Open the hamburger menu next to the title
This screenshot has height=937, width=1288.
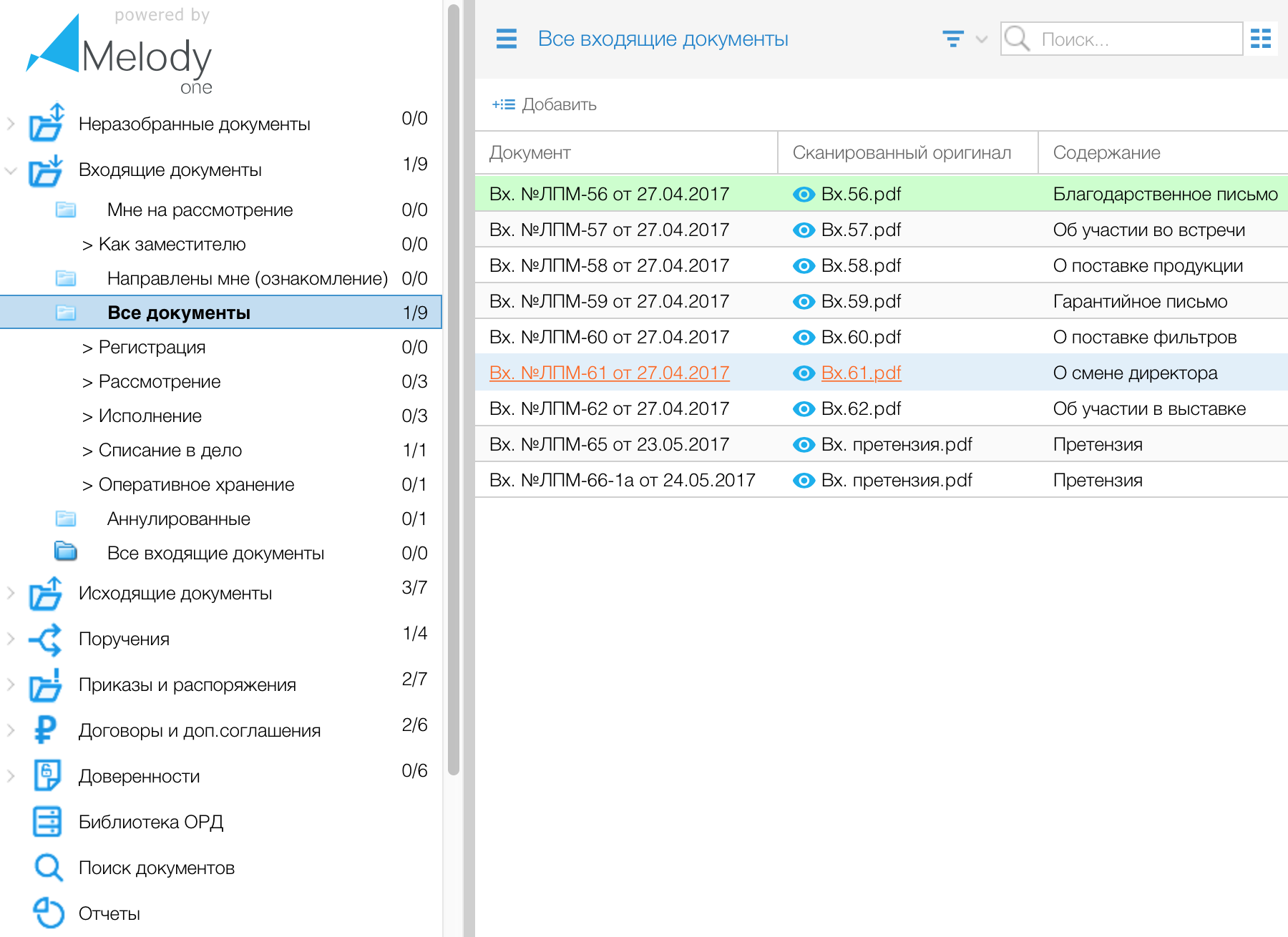point(506,39)
